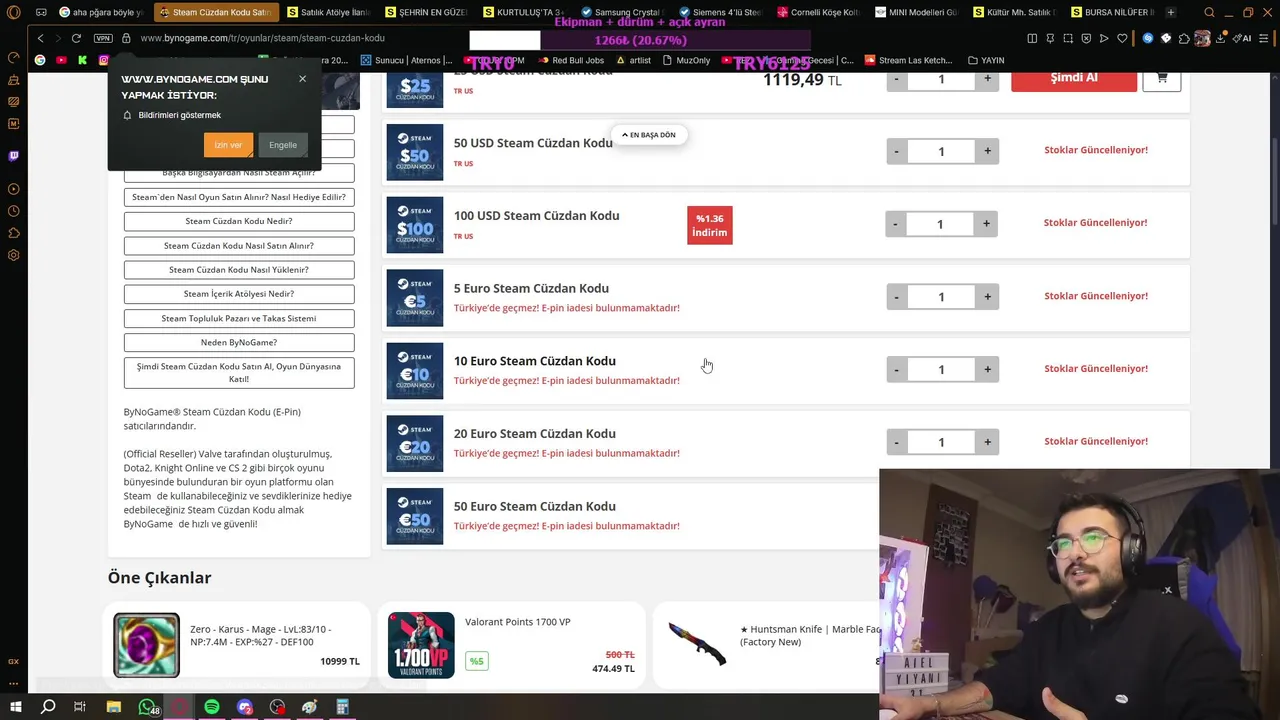Viewport: 1280px width, 720px height.
Task: Increase quantity for 5 Euro Steam code
Action: click(987, 296)
